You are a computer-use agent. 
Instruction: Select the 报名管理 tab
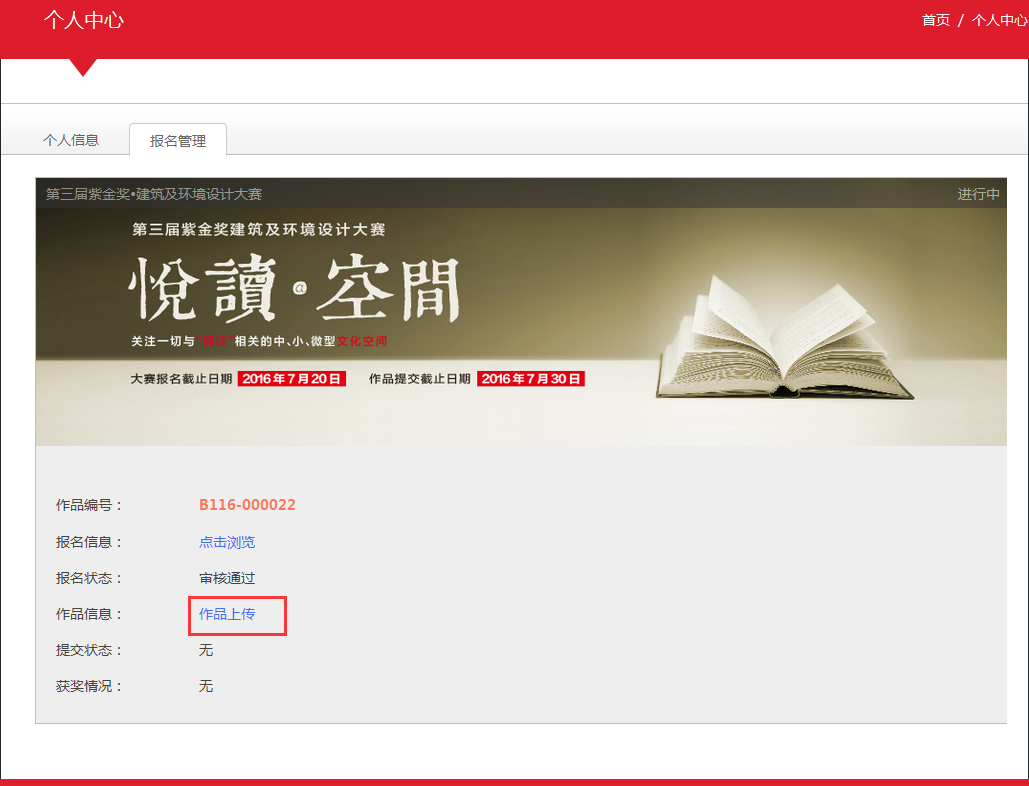[178, 141]
